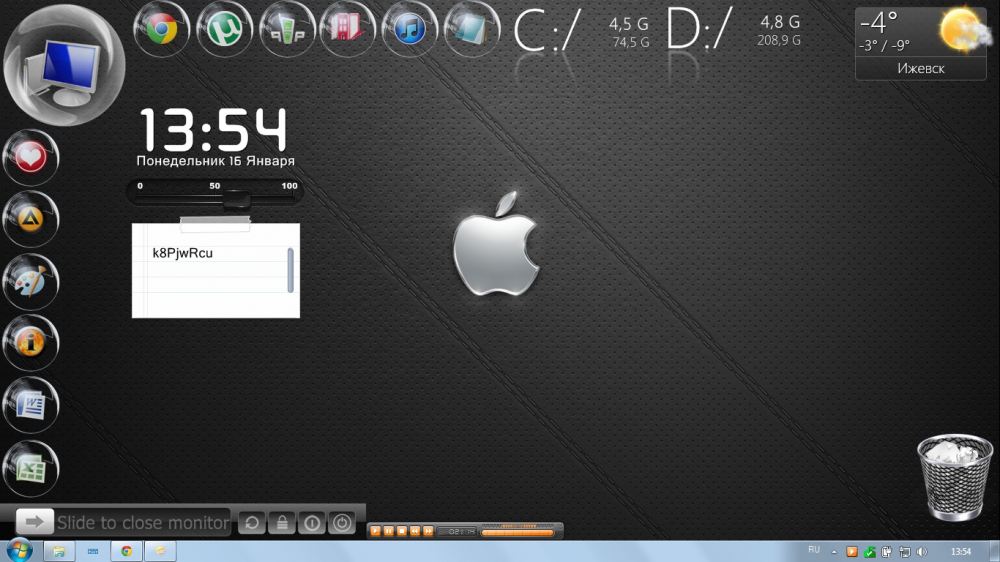Open the C:/ drive widget
The height and width of the screenshot is (562, 1000).
click(x=582, y=32)
